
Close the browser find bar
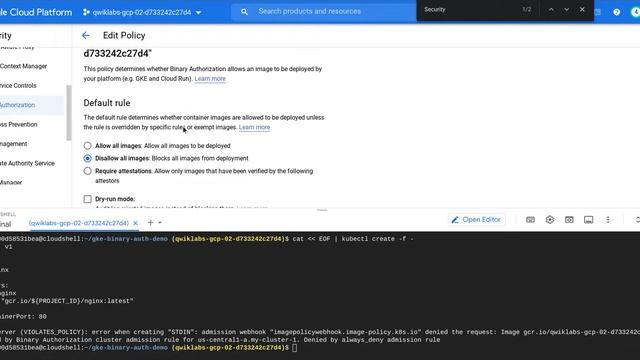coord(582,9)
